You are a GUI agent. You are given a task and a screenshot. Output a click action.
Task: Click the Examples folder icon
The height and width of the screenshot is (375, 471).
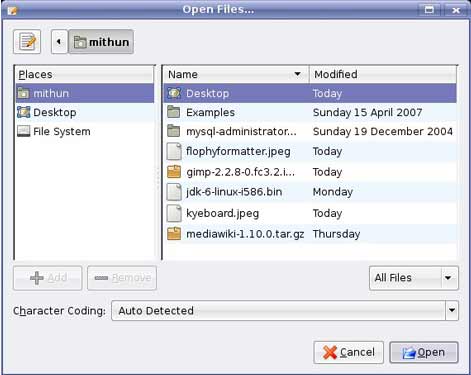(174, 112)
